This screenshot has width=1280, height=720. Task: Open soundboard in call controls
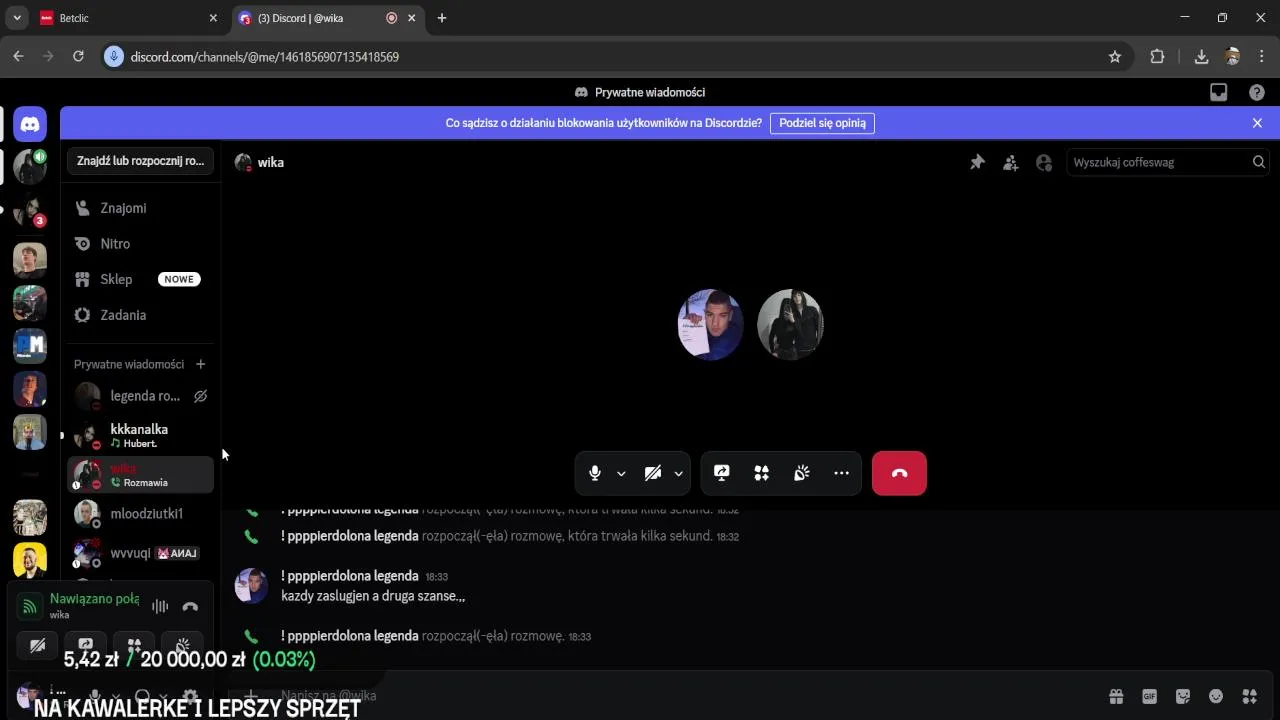click(x=802, y=473)
